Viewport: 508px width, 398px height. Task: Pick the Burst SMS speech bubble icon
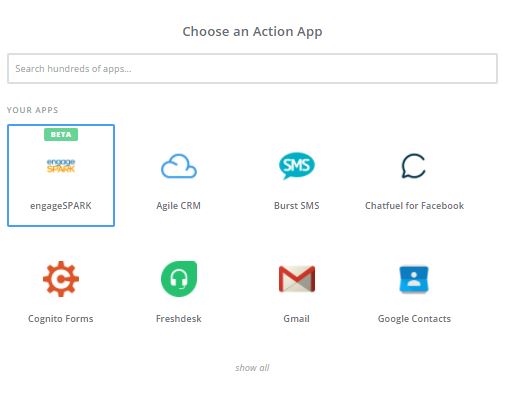tap(297, 165)
